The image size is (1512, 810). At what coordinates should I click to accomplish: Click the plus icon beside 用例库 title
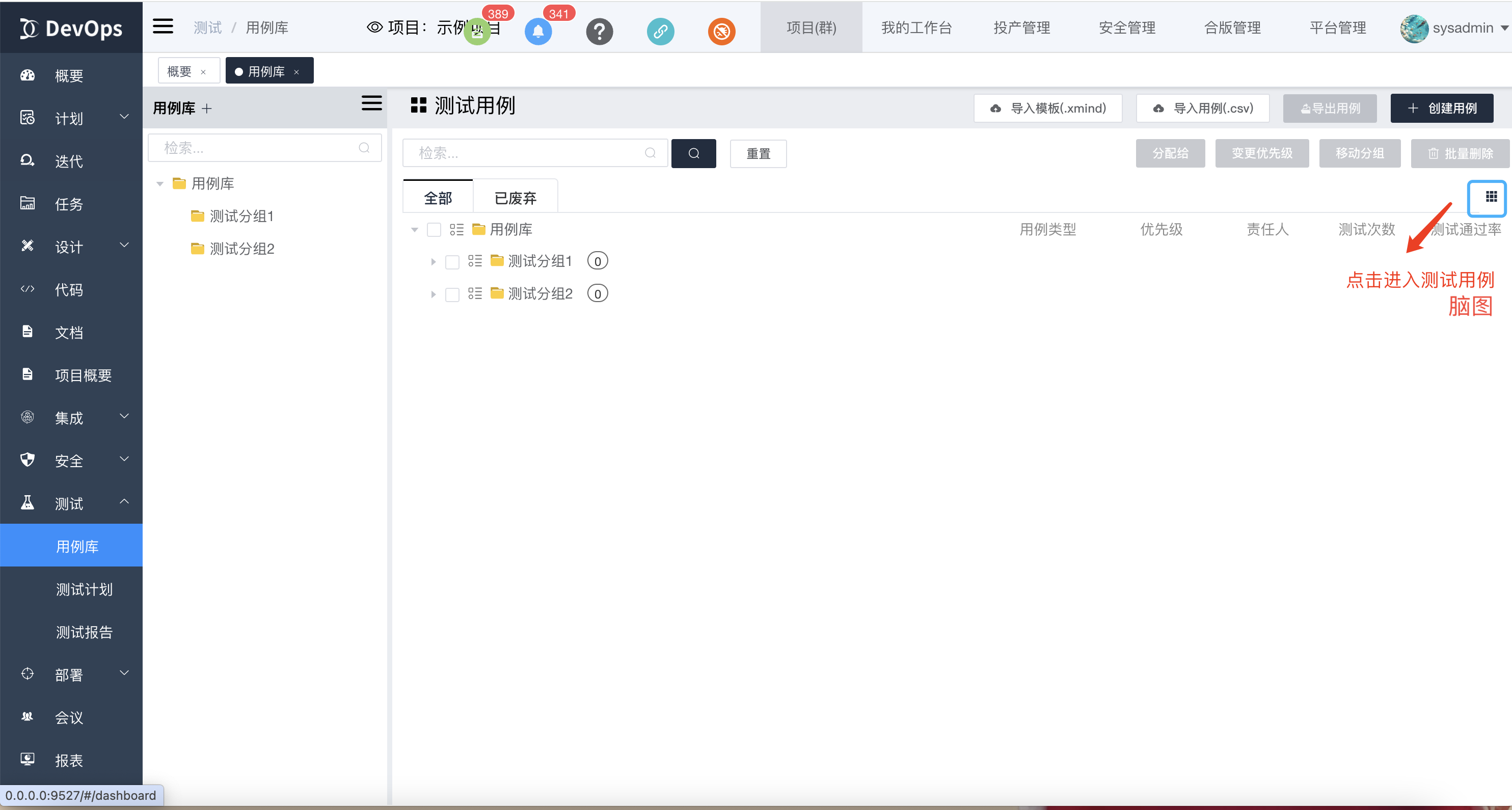207,109
